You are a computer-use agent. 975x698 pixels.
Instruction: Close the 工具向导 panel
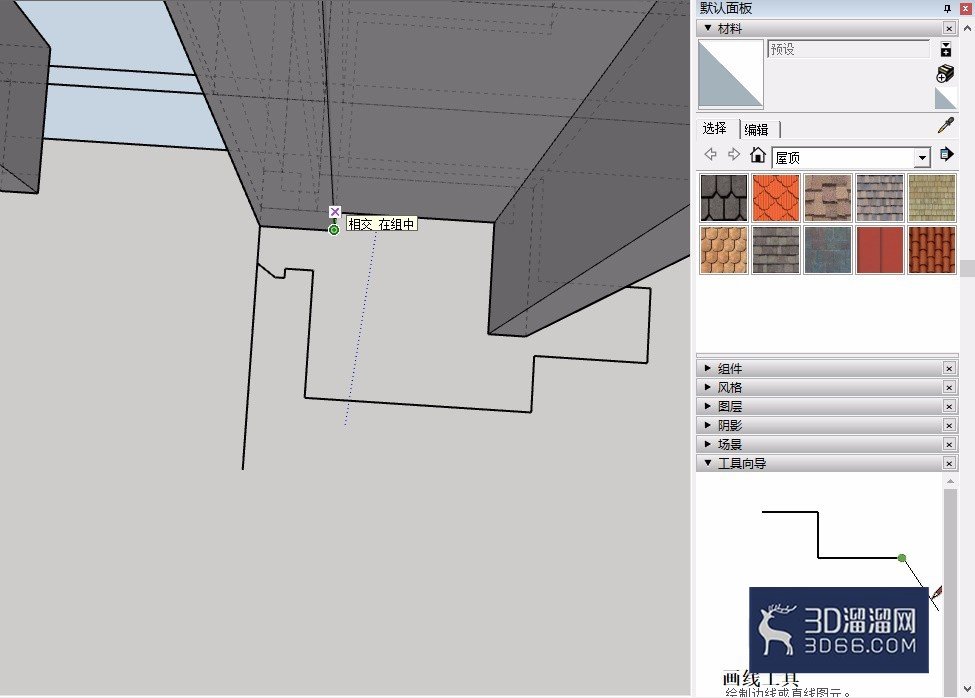949,463
